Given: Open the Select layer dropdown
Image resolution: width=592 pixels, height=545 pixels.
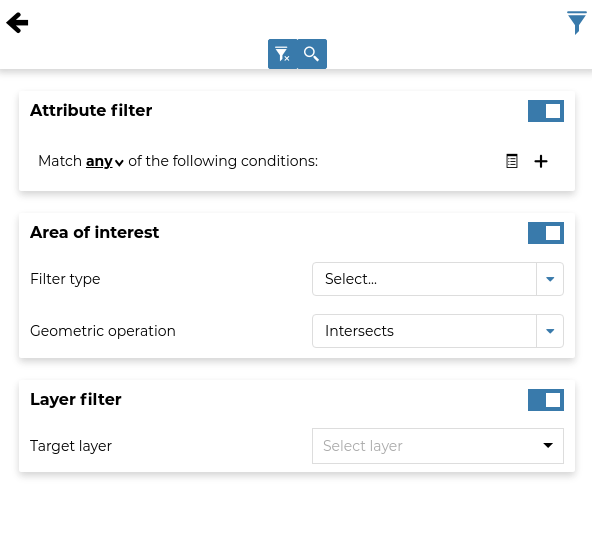Looking at the screenshot, I should (438, 446).
